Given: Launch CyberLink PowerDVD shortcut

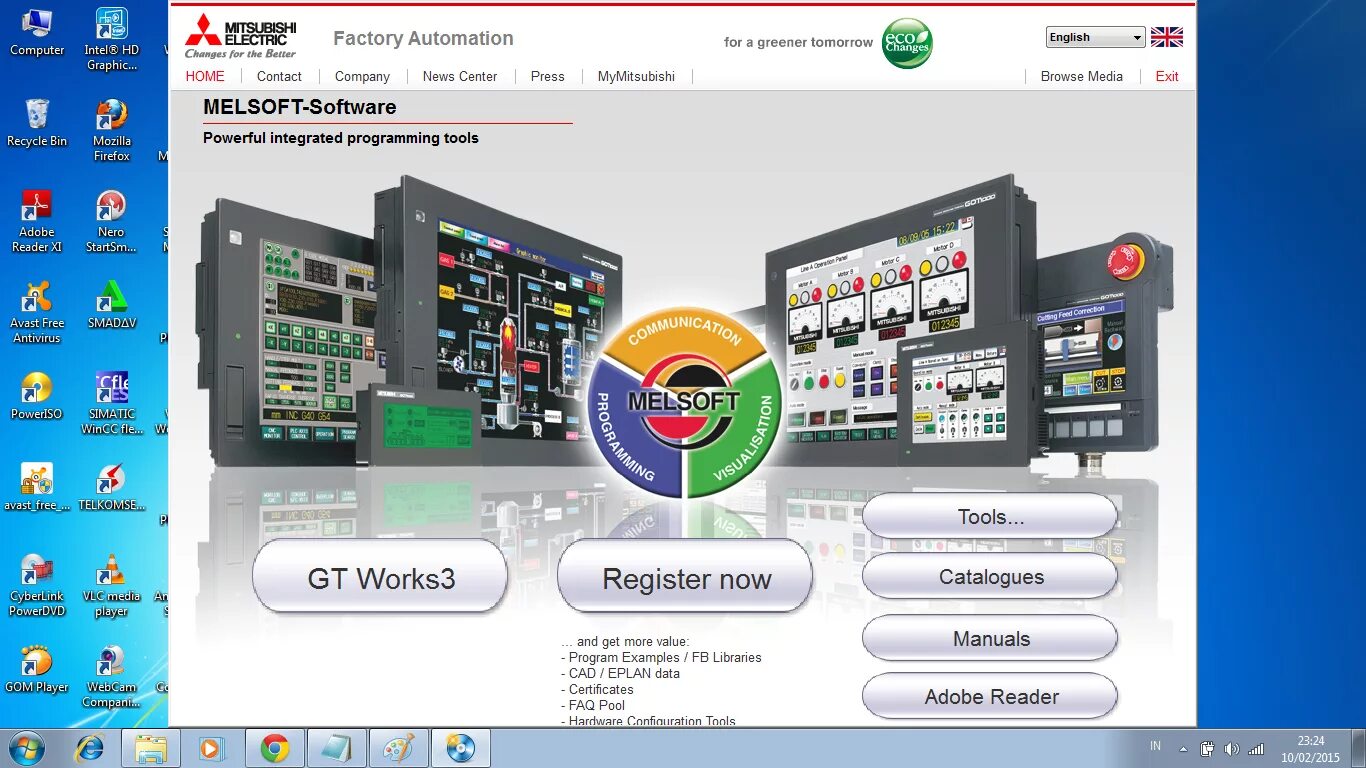Looking at the screenshot, I should 37,585.
